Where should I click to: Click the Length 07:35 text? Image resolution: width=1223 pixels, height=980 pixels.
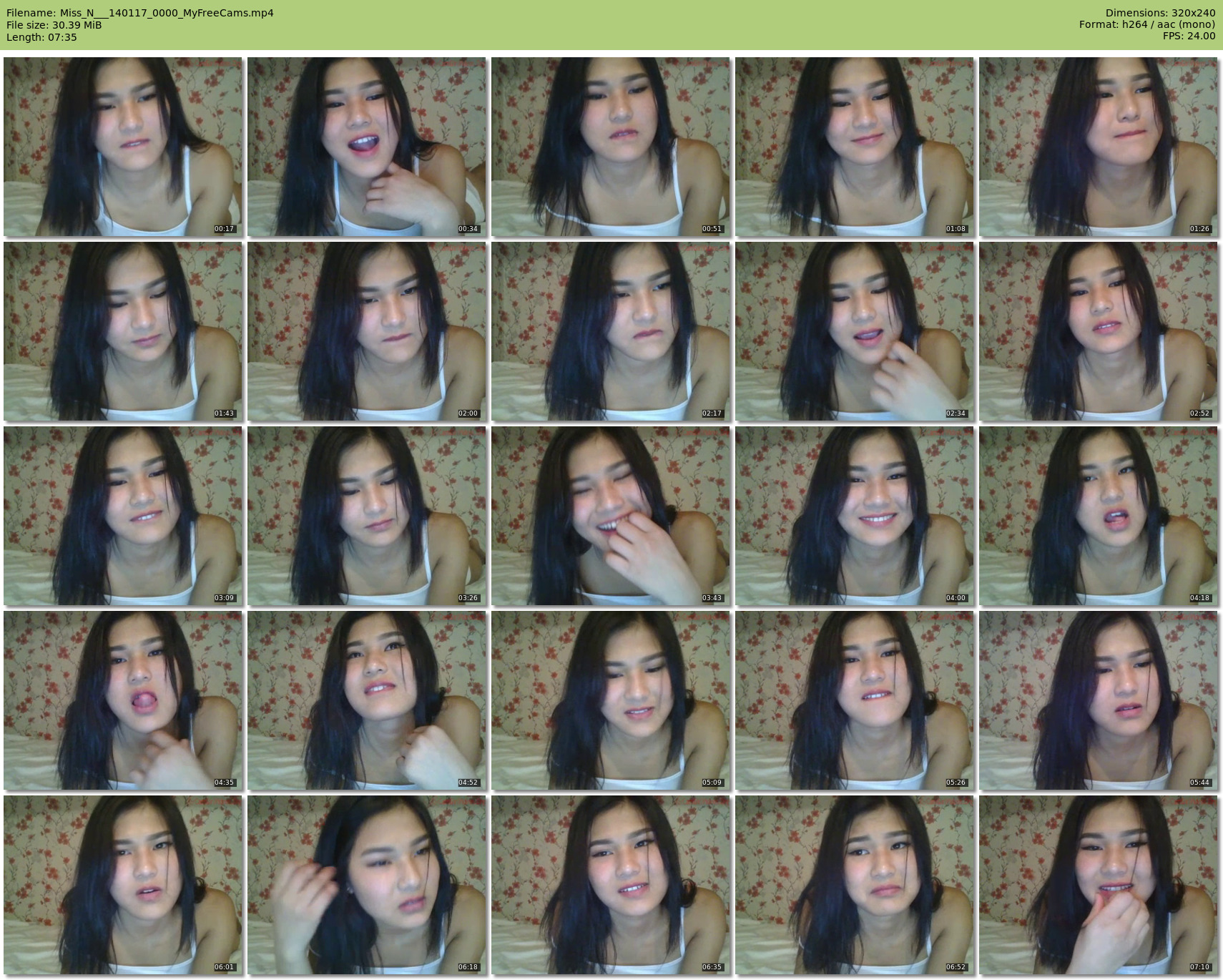coord(41,37)
